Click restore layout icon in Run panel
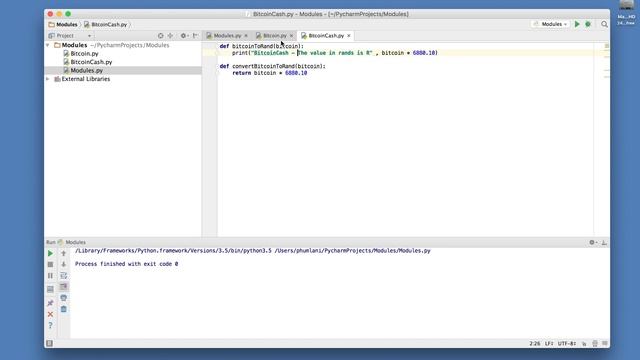Screen dimensions: 640x360 (50, 289)
